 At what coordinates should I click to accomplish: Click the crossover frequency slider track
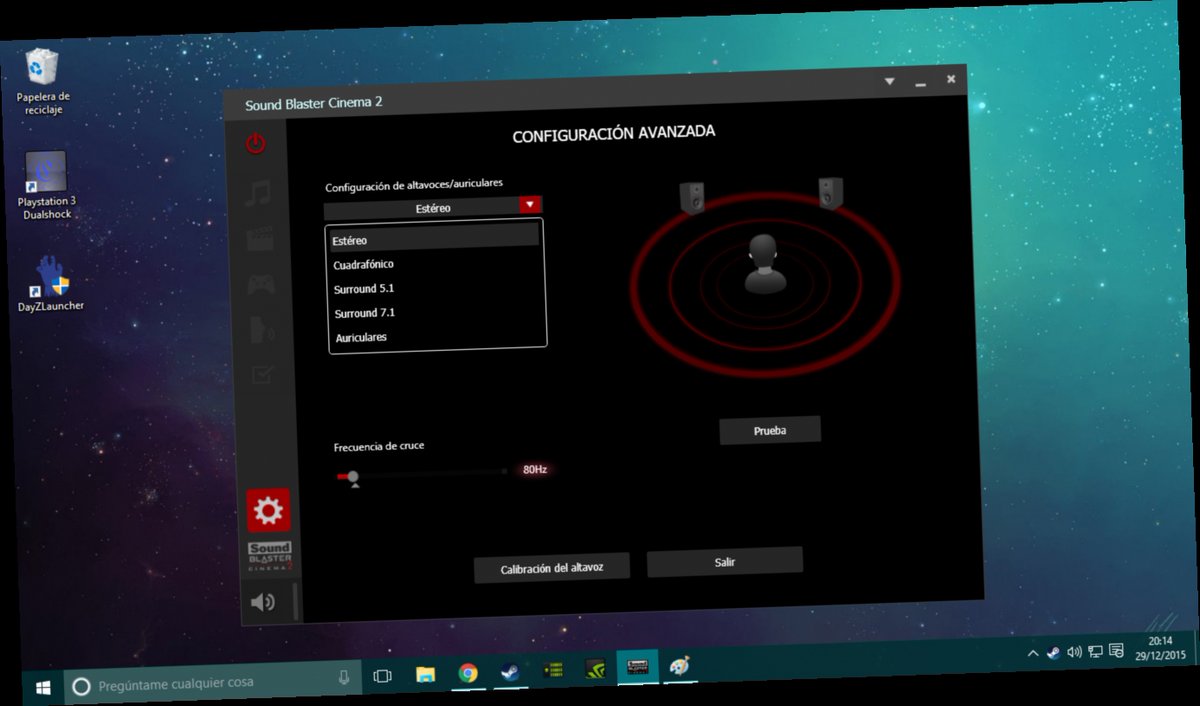[x=424, y=473]
